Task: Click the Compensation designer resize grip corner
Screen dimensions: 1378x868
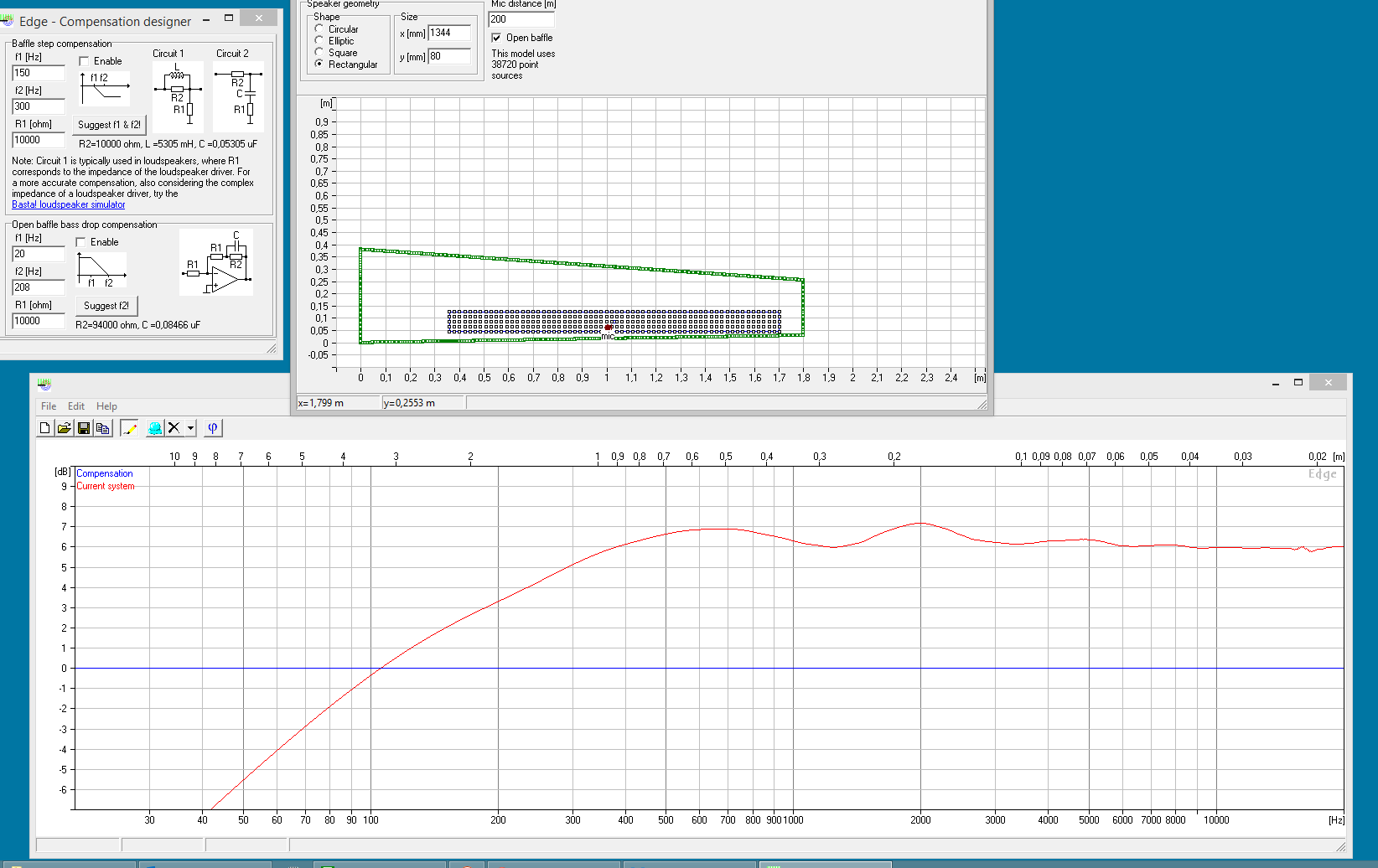Action: (272, 349)
